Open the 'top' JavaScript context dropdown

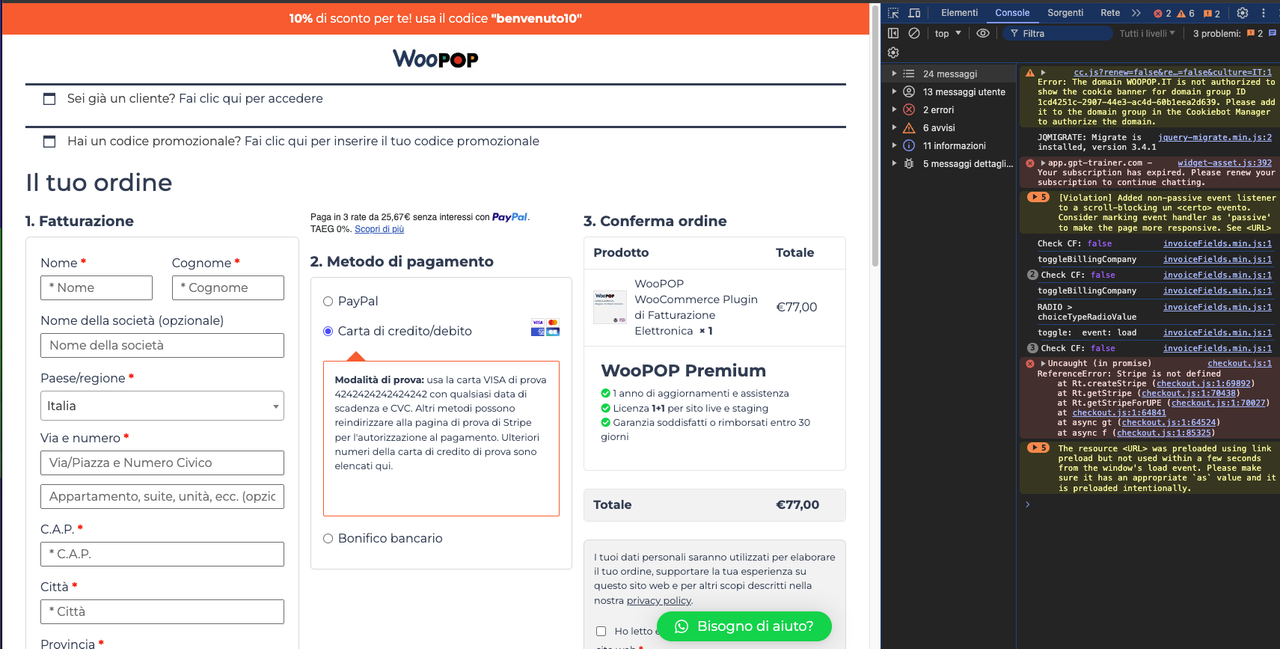click(947, 33)
